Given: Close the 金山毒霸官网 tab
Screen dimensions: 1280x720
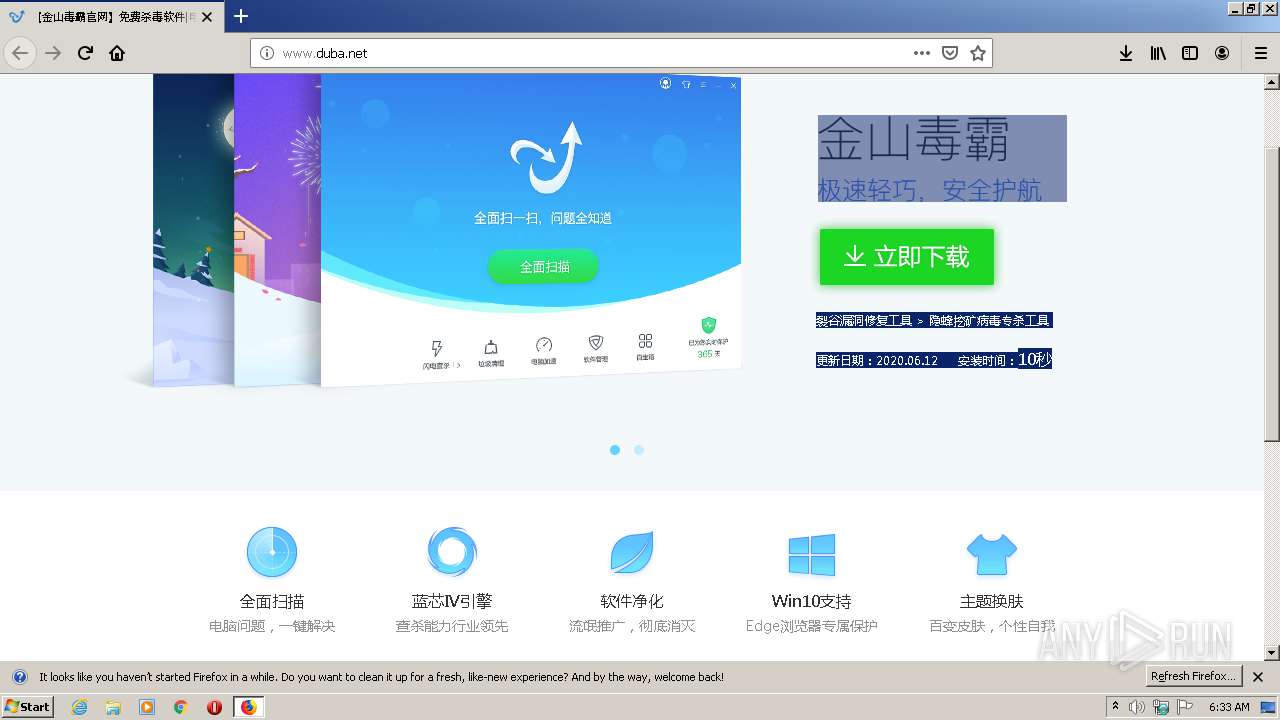Looking at the screenshot, I should click(207, 17).
